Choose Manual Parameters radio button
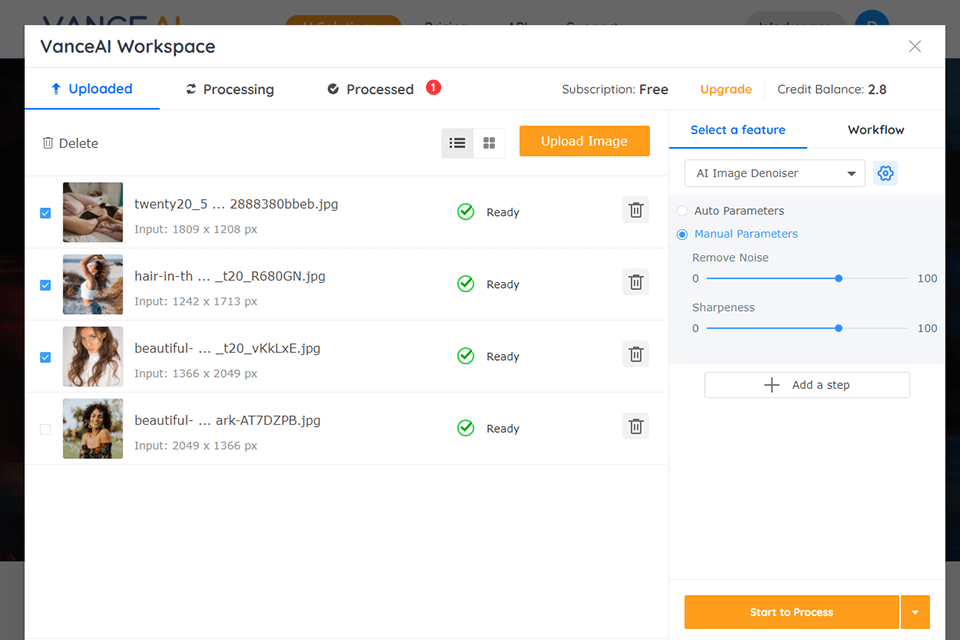Image resolution: width=960 pixels, height=640 pixels. 683,234
